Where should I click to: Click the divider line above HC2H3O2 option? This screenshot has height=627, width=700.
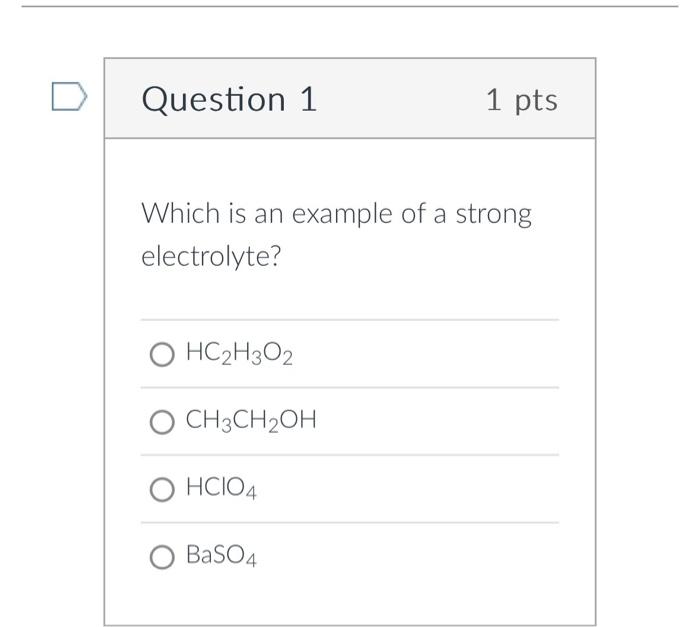(x=350, y=320)
